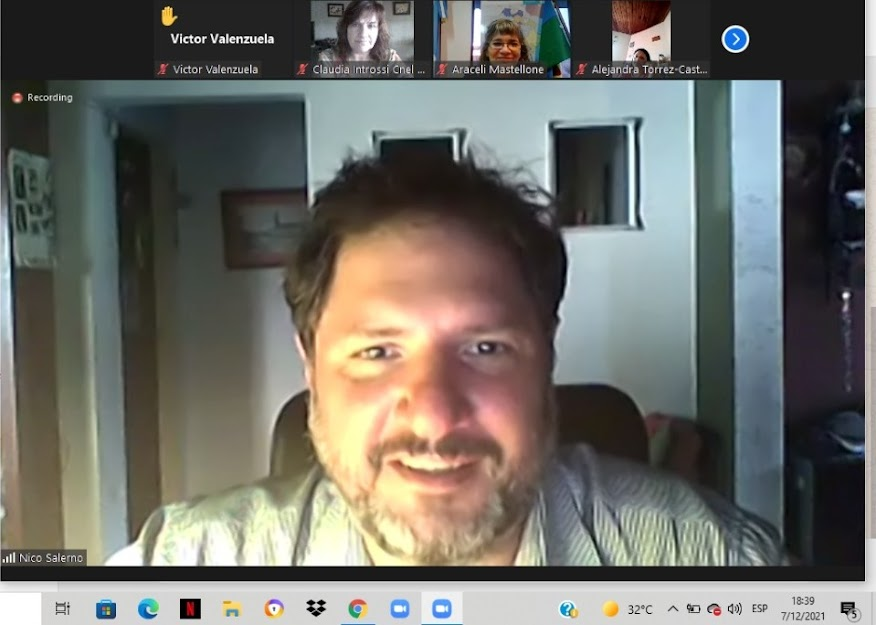This screenshot has height=625, width=876.
Task: Launch Microsoft Edge from the taskbar
Action: [x=148, y=609]
